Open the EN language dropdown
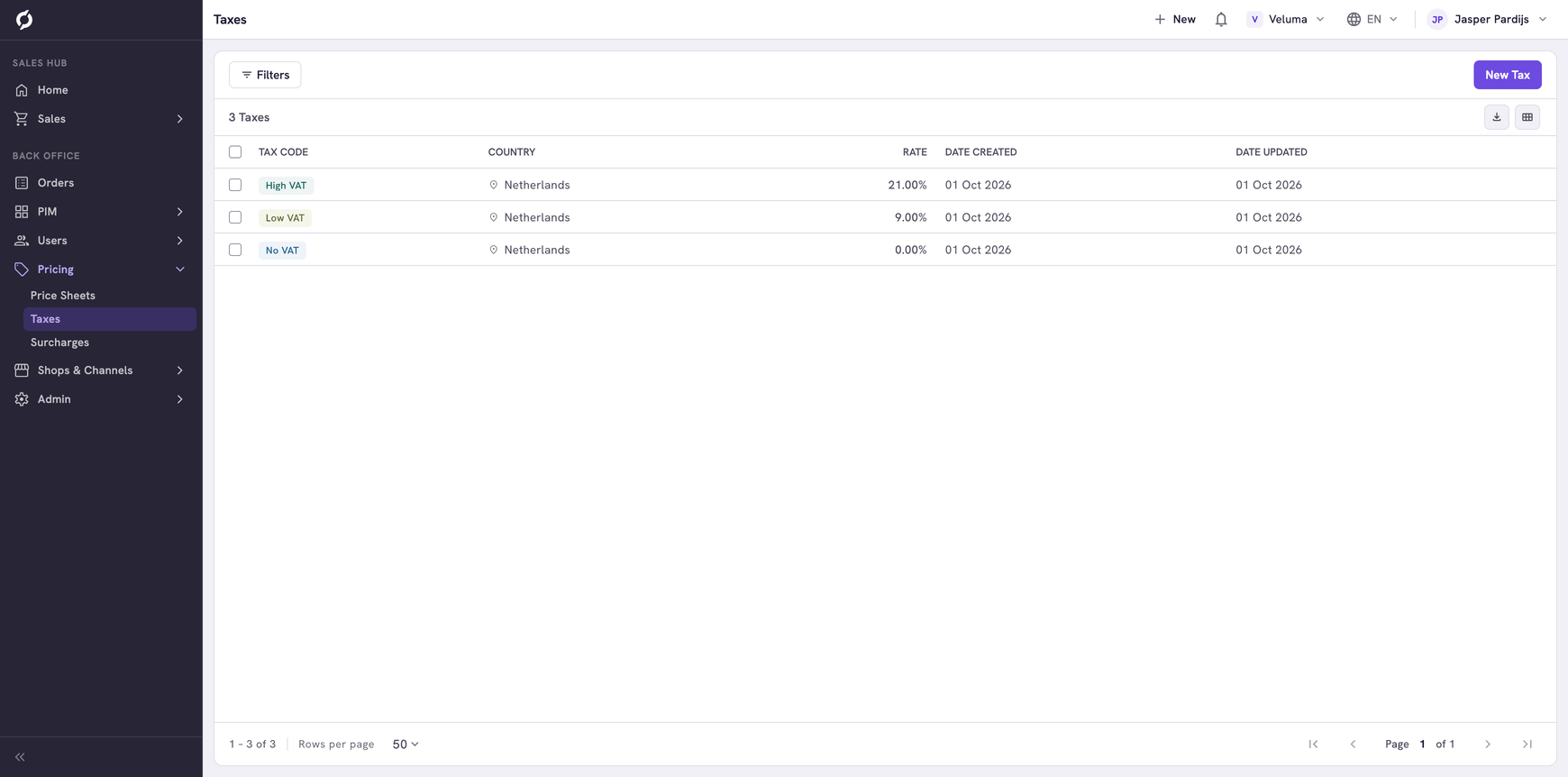This screenshot has height=777, width=1568. click(x=1372, y=19)
